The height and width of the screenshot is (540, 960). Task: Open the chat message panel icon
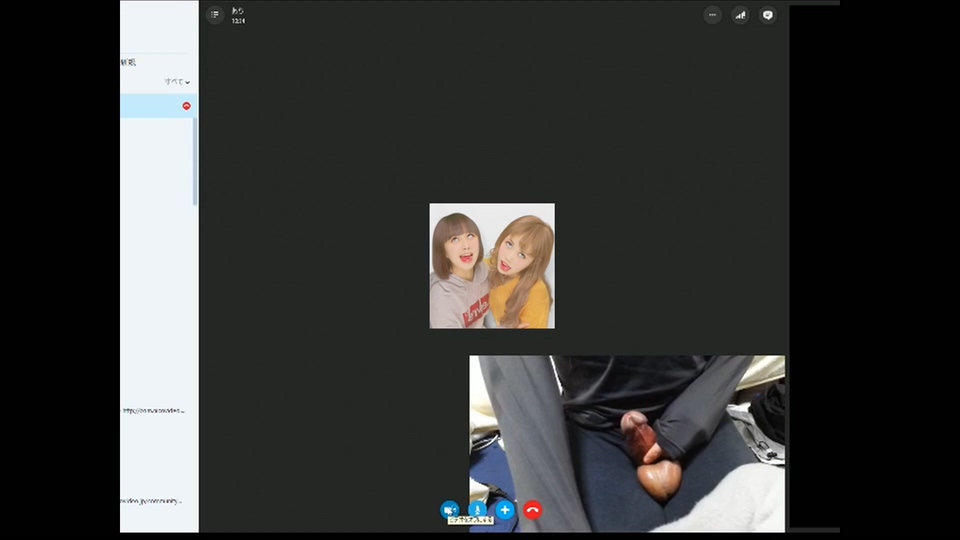coord(767,15)
